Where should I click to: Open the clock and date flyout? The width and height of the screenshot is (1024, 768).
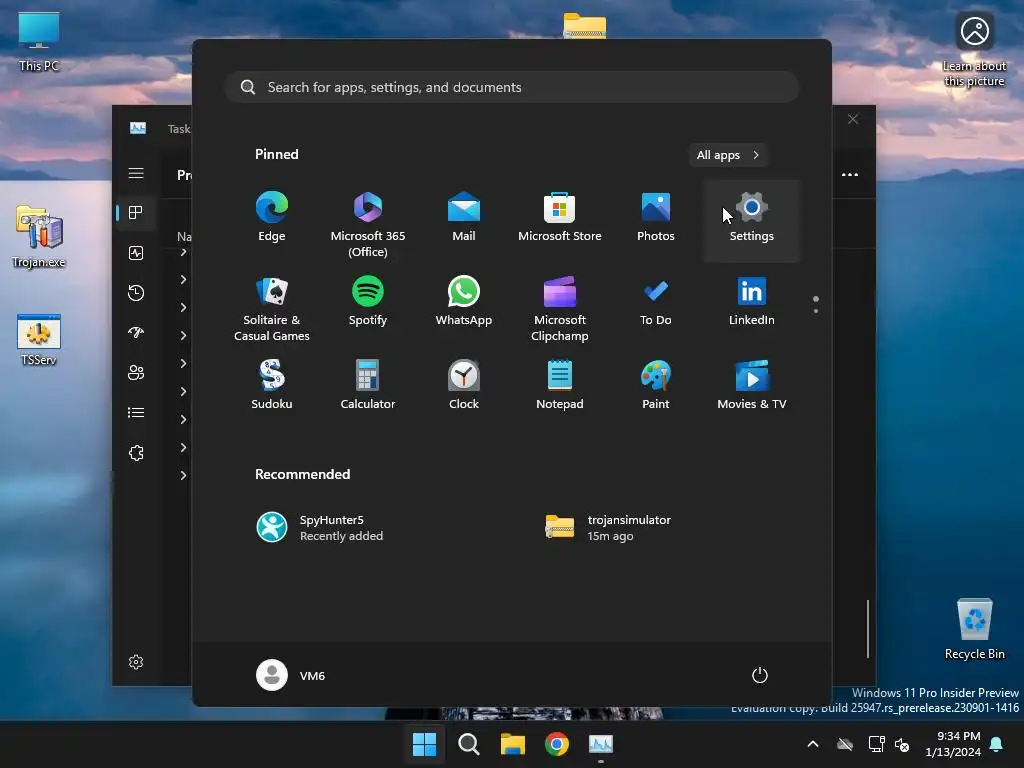pos(953,744)
